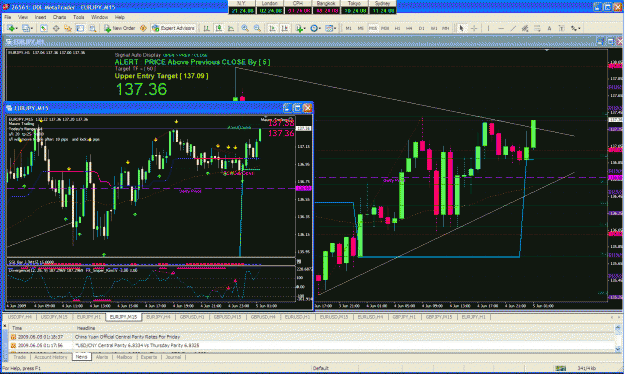Image resolution: width=625 pixels, height=374 pixels.
Task: Open the Tools menu
Action: tap(79, 17)
